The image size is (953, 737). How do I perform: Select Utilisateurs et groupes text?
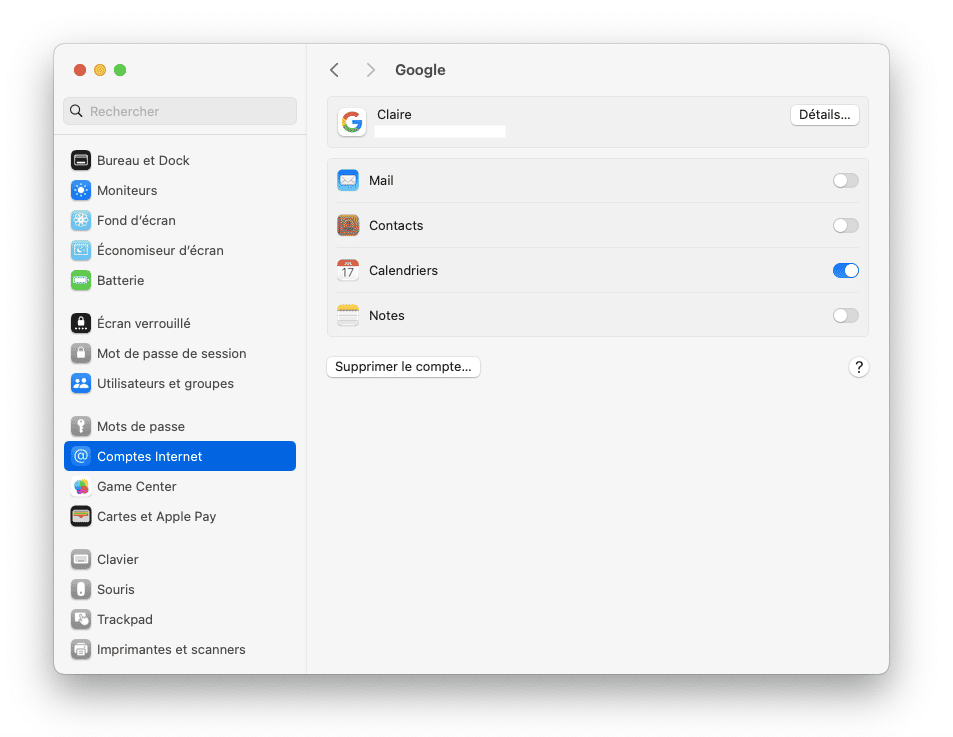click(165, 383)
